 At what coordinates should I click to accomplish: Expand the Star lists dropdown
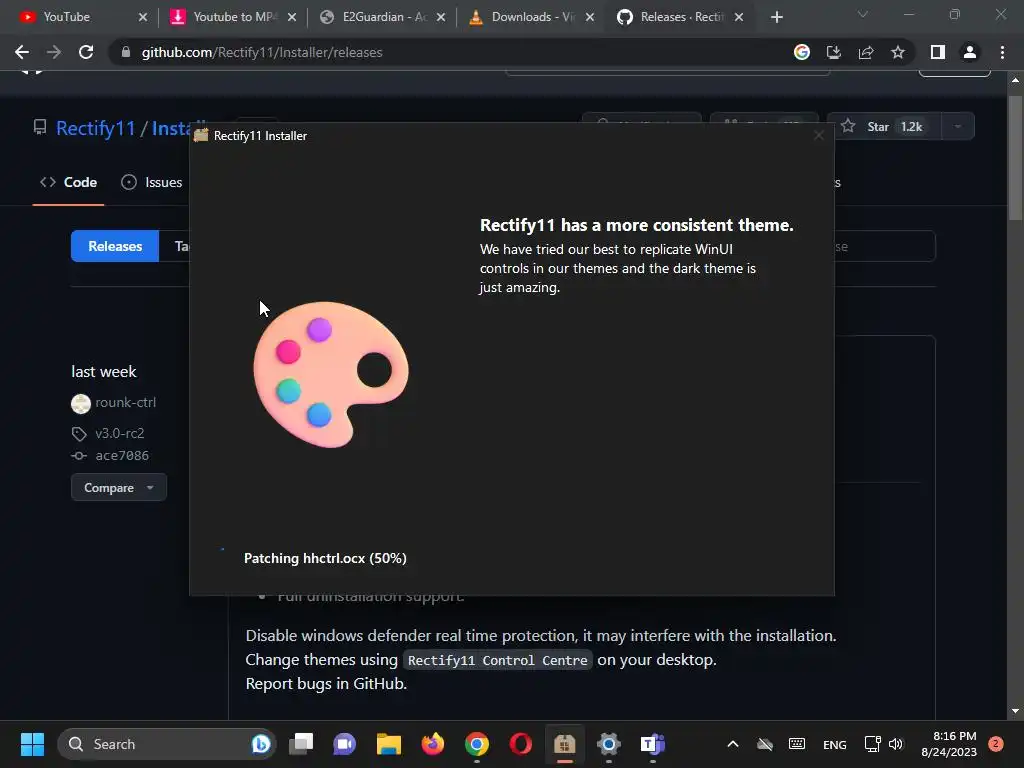[x=957, y=127]
